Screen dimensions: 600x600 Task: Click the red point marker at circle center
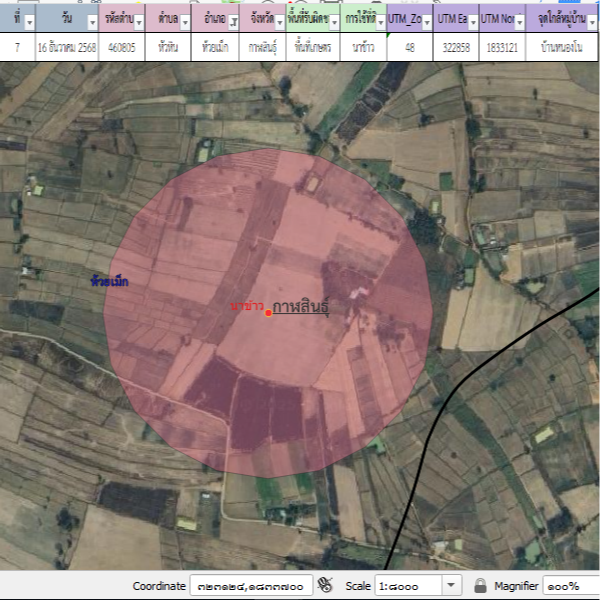269,314
